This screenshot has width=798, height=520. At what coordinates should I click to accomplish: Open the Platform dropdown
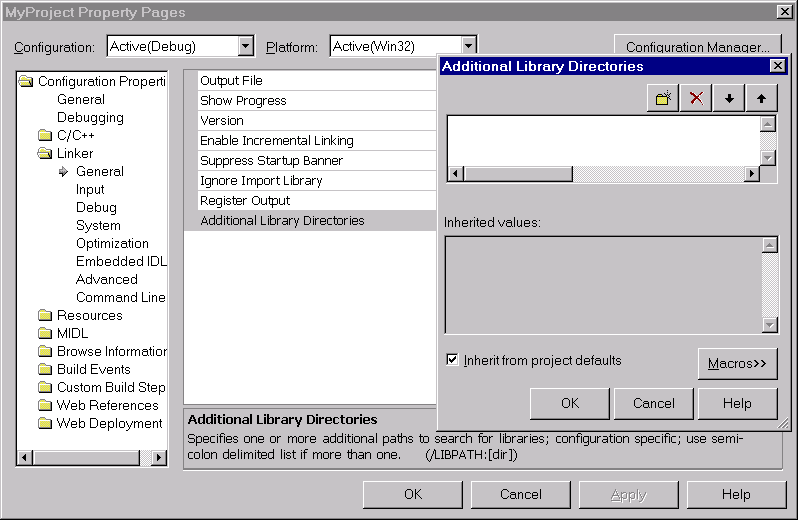coord(468,47)
